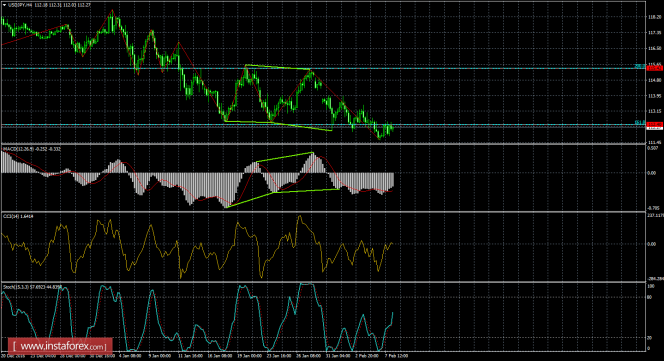Open the www.instaforex.com watermark link
The image size is (664, 361).
coord(60,347)
